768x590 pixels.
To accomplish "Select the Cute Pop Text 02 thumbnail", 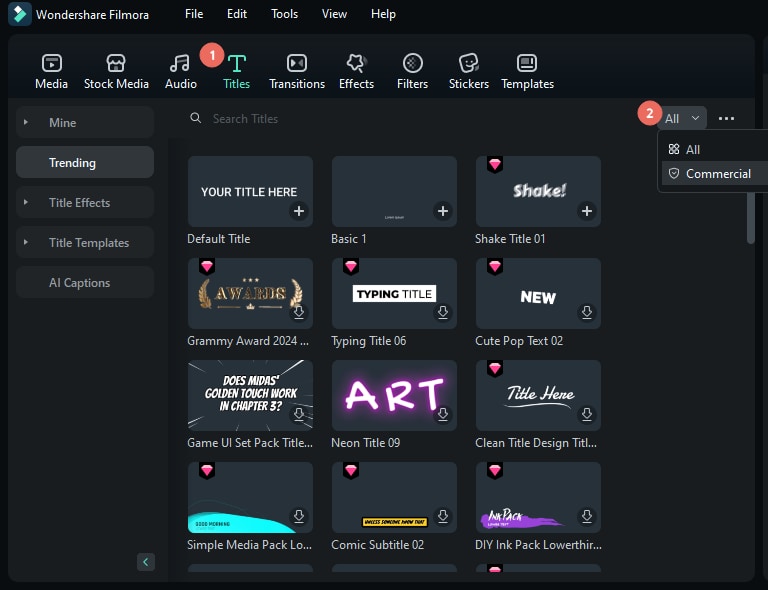I will (x=538, y=294).
